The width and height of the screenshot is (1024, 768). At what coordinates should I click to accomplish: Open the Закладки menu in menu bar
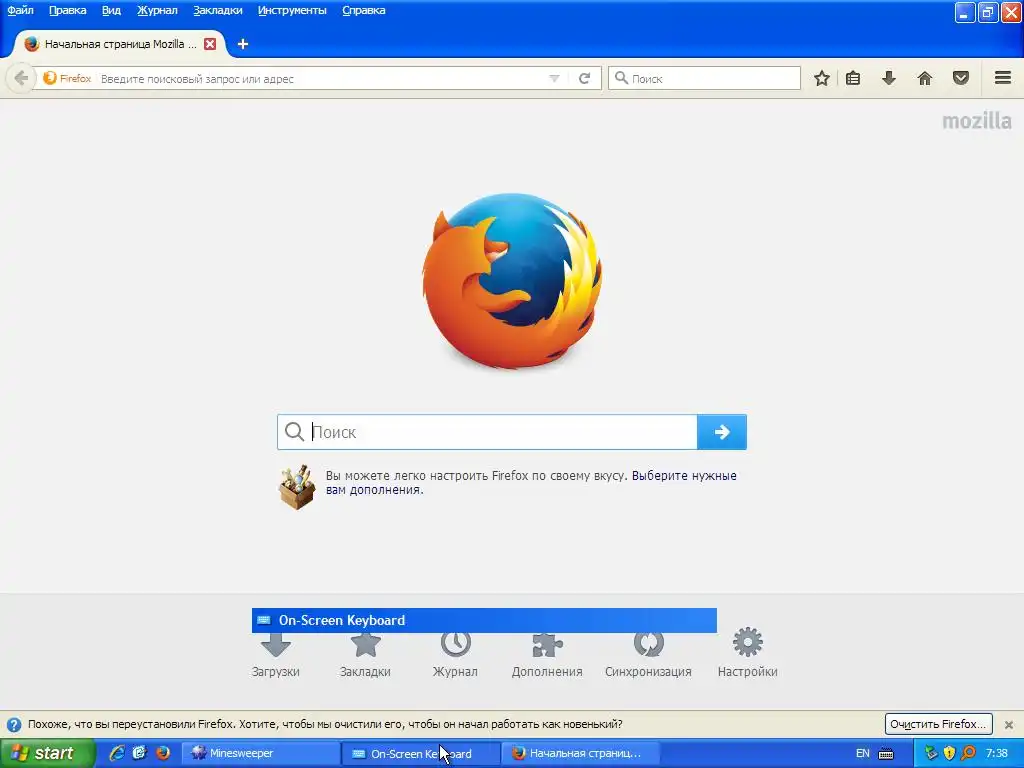217,10
